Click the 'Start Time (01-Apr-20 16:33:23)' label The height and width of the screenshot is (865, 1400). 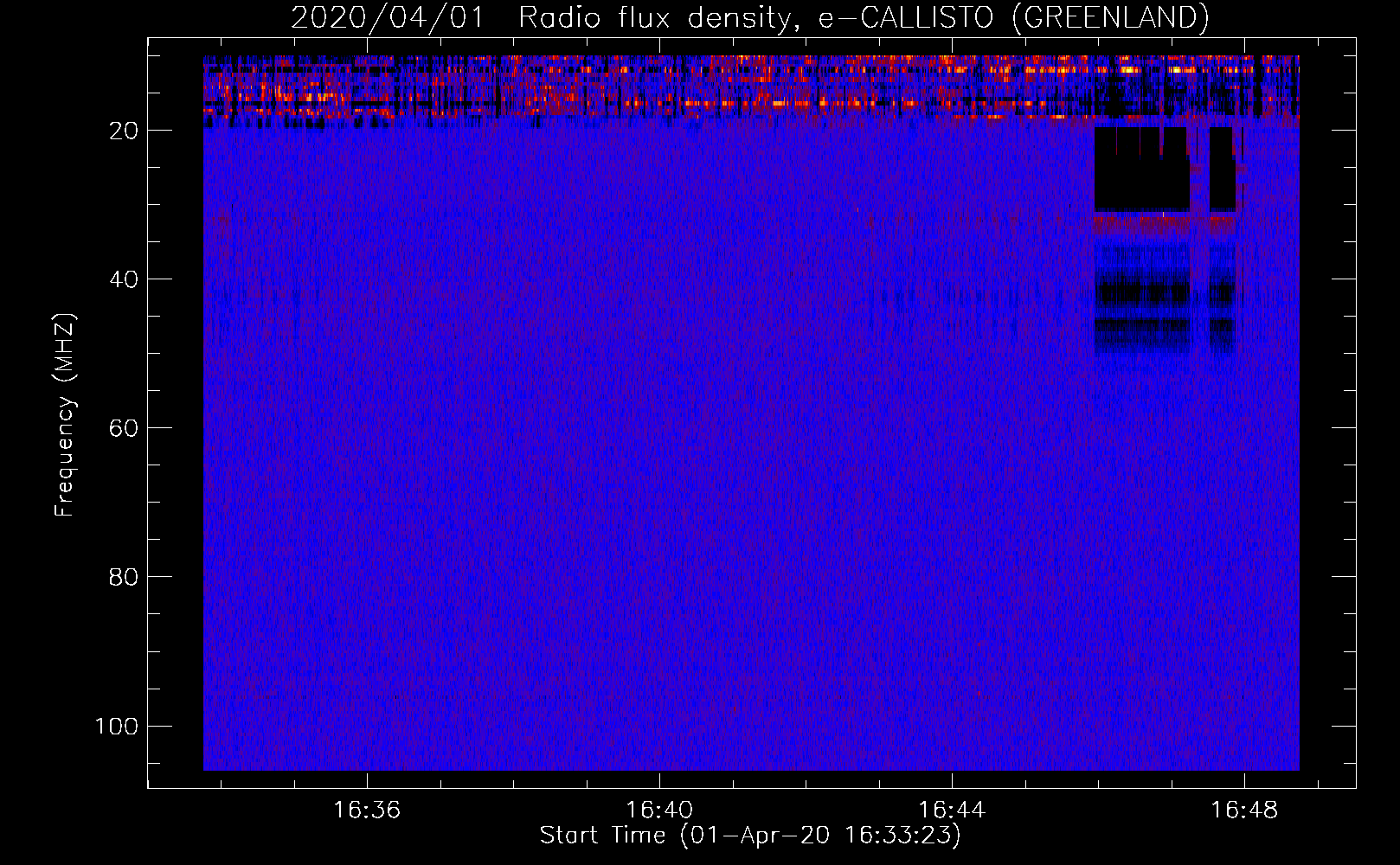pos(750,835)
